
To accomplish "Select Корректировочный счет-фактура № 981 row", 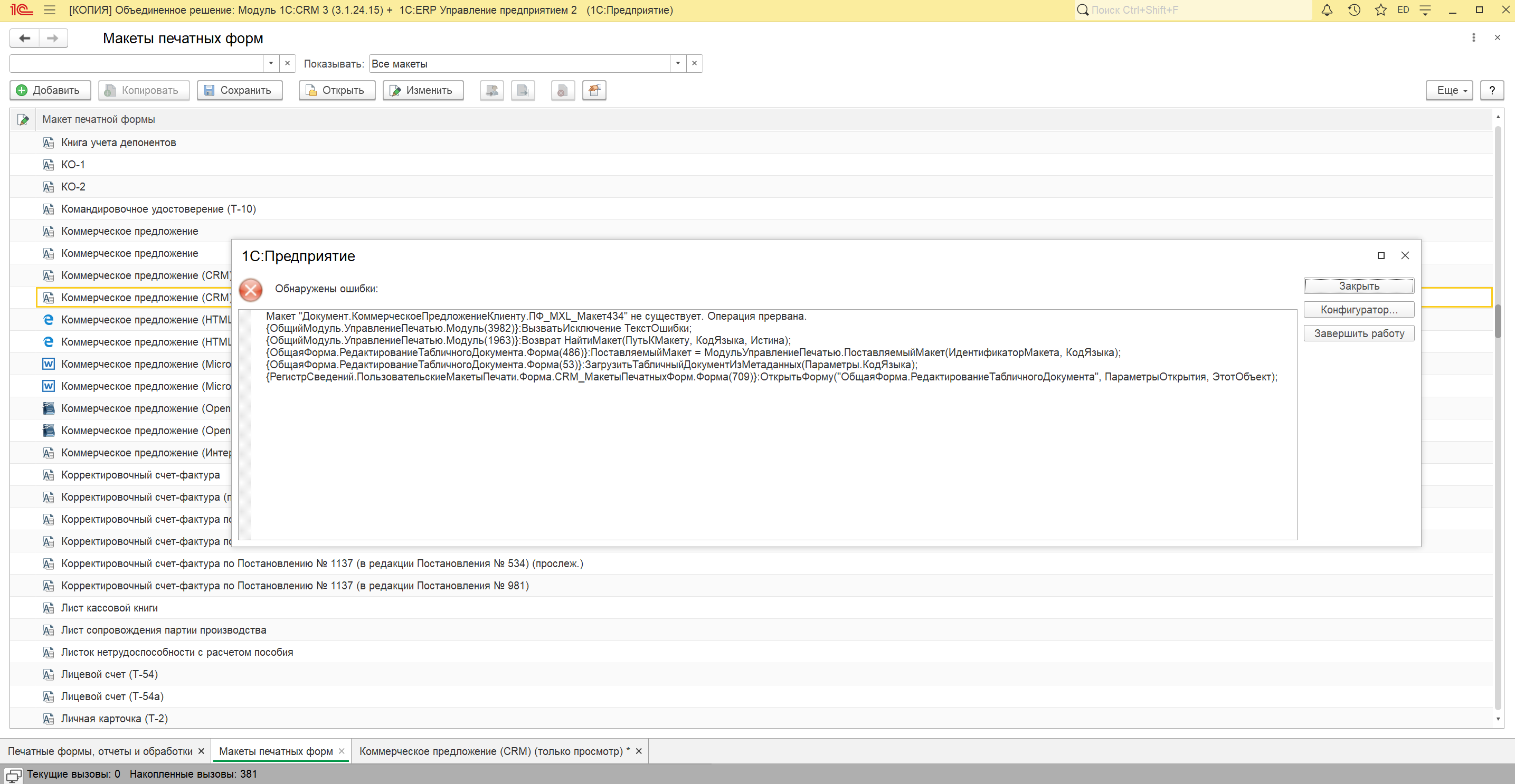I will pyautogui.click(x=751, y=586).
